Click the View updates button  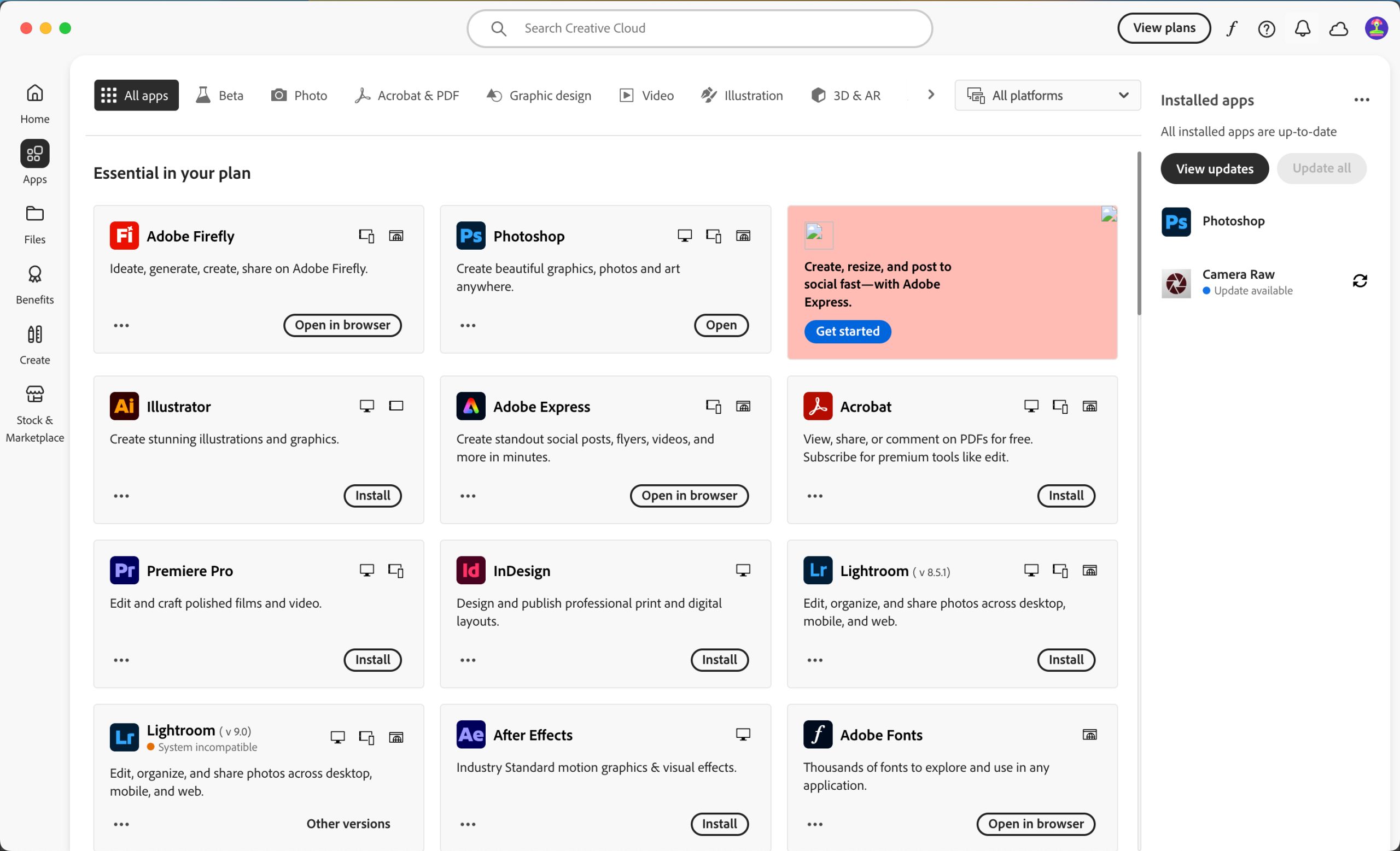1214,168
